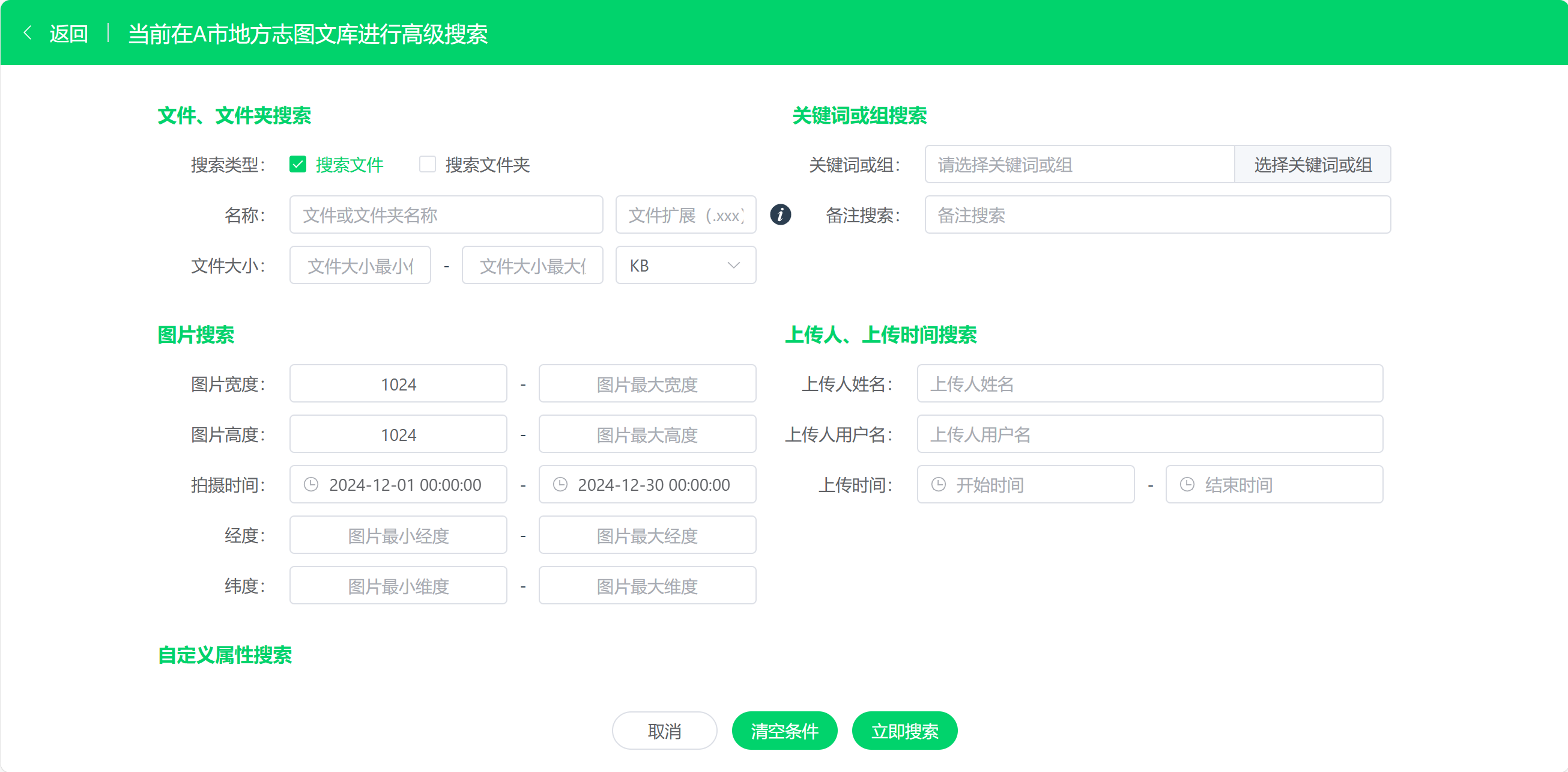Click clock icon in 拍摄时间 end field

click(560, 485)
